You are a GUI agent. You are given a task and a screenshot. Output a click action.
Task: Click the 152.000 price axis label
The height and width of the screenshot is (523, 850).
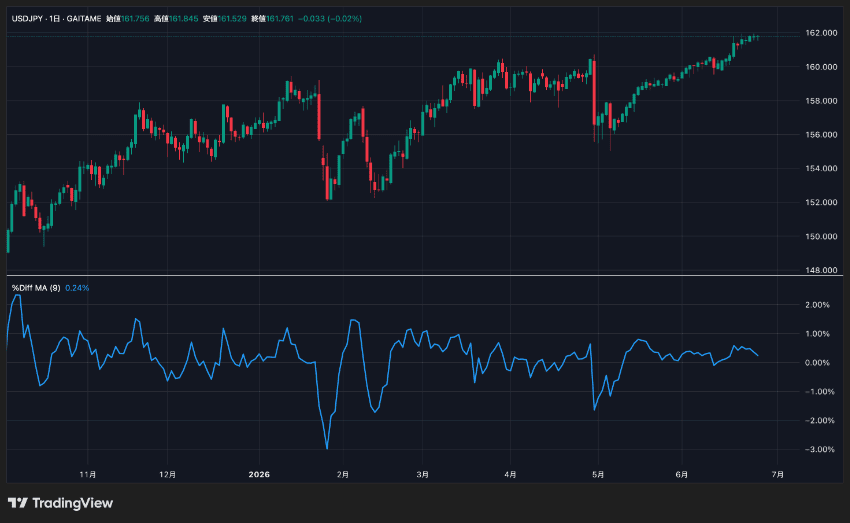(x=821, y=202)
